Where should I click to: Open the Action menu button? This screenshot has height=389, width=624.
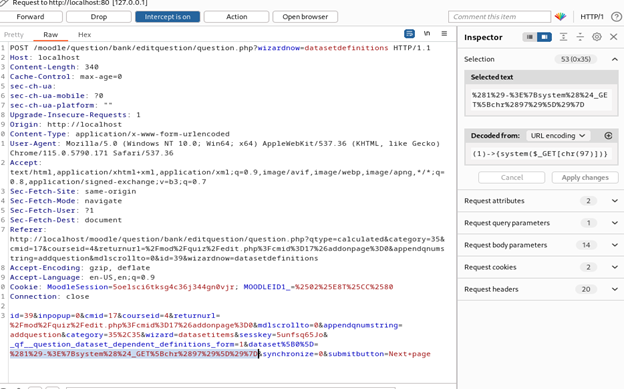point(236,17)
